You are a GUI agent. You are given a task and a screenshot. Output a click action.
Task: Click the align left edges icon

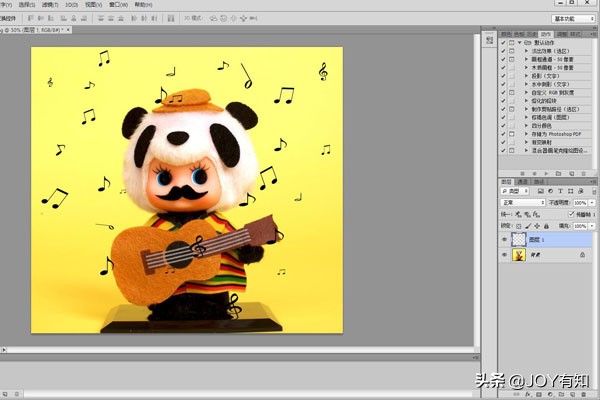tap(64, 18)
